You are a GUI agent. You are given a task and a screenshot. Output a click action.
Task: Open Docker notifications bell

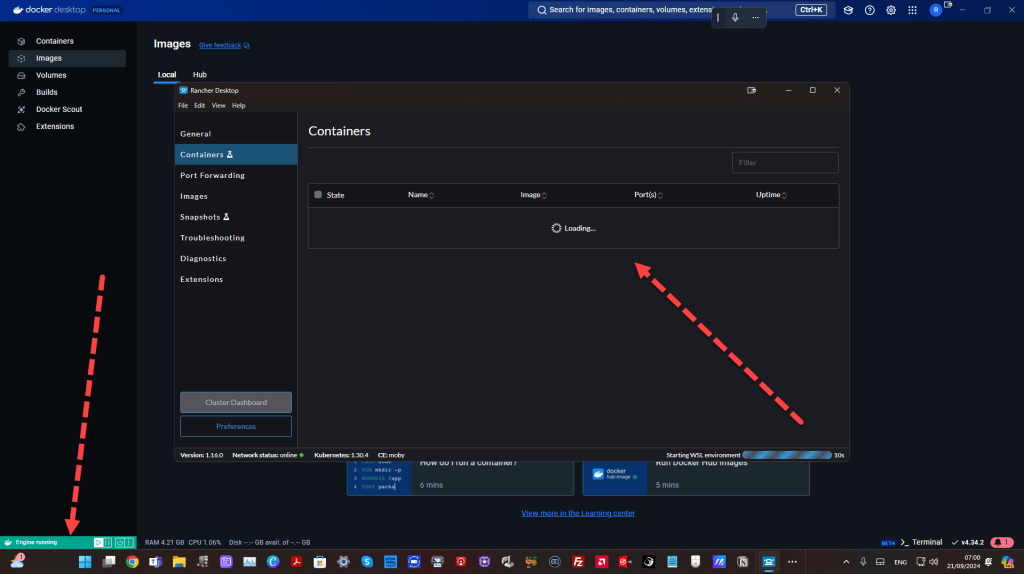[x=1002, y=542]
